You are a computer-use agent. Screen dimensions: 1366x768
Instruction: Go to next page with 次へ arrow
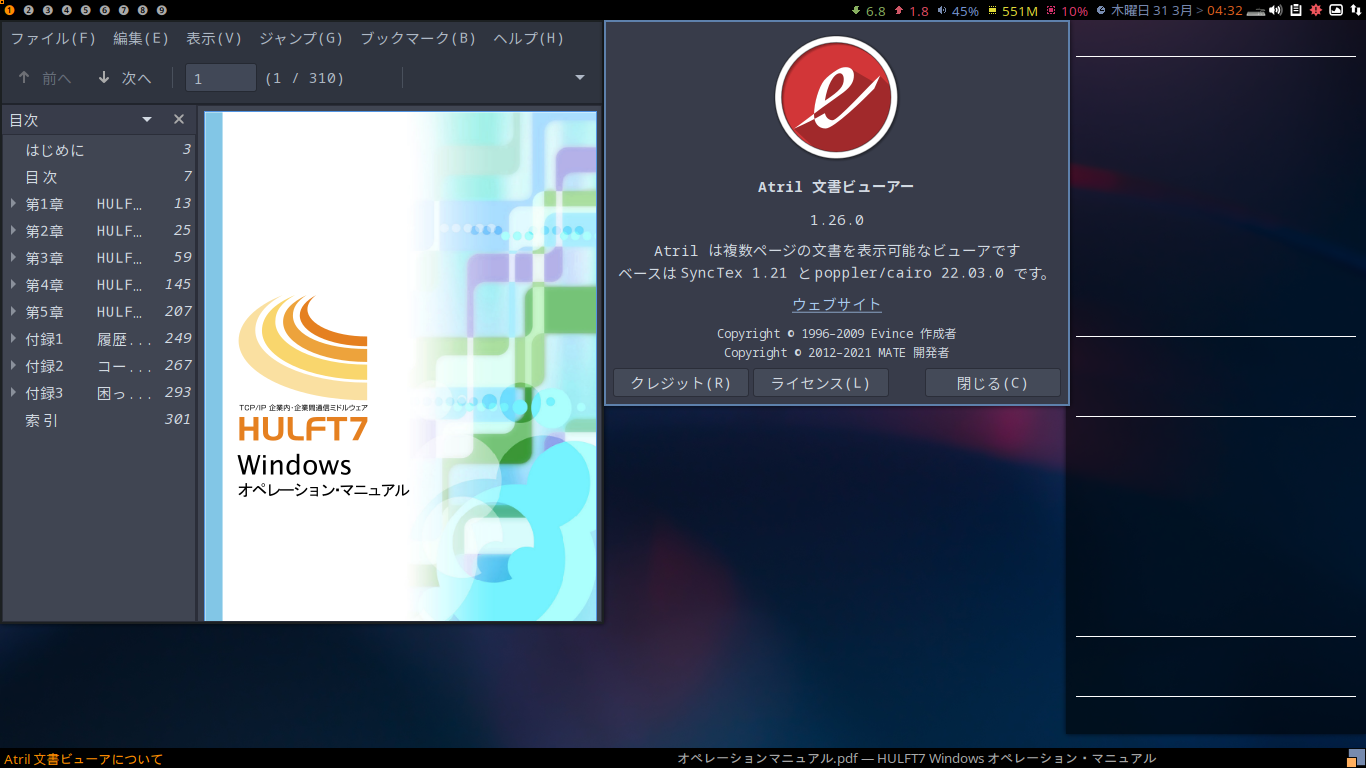[x=124, y=78]
